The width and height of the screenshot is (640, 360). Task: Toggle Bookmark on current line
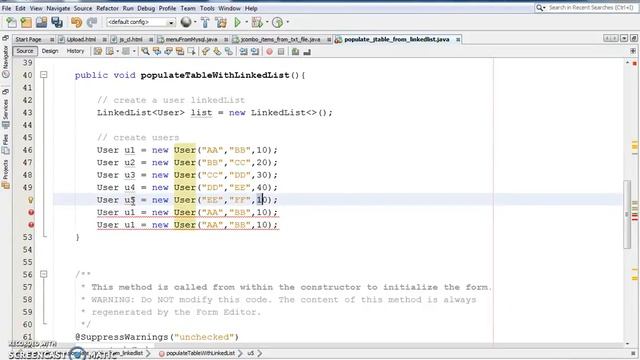click(229, 51)
